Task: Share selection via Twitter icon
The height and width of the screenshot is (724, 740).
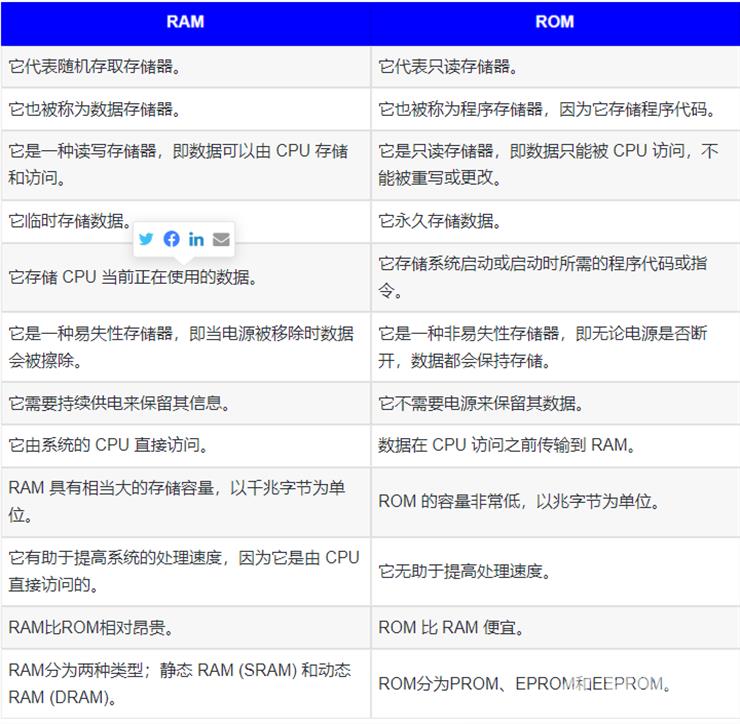Action: tap(146, 239)
